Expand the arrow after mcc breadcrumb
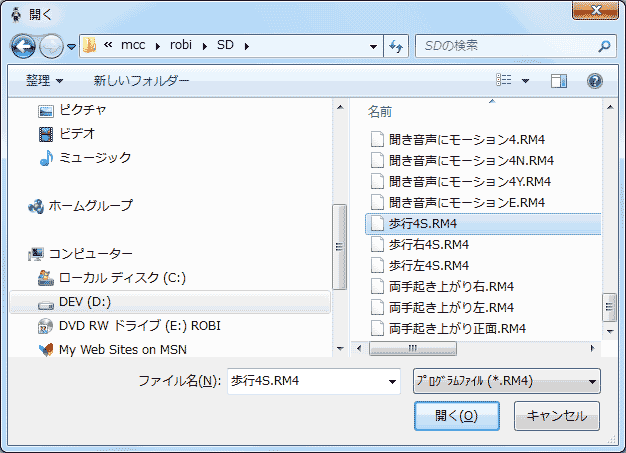Image resolution: width=626 pixels, height=453 pixels. pyautogui.click(x=158, y=46)
